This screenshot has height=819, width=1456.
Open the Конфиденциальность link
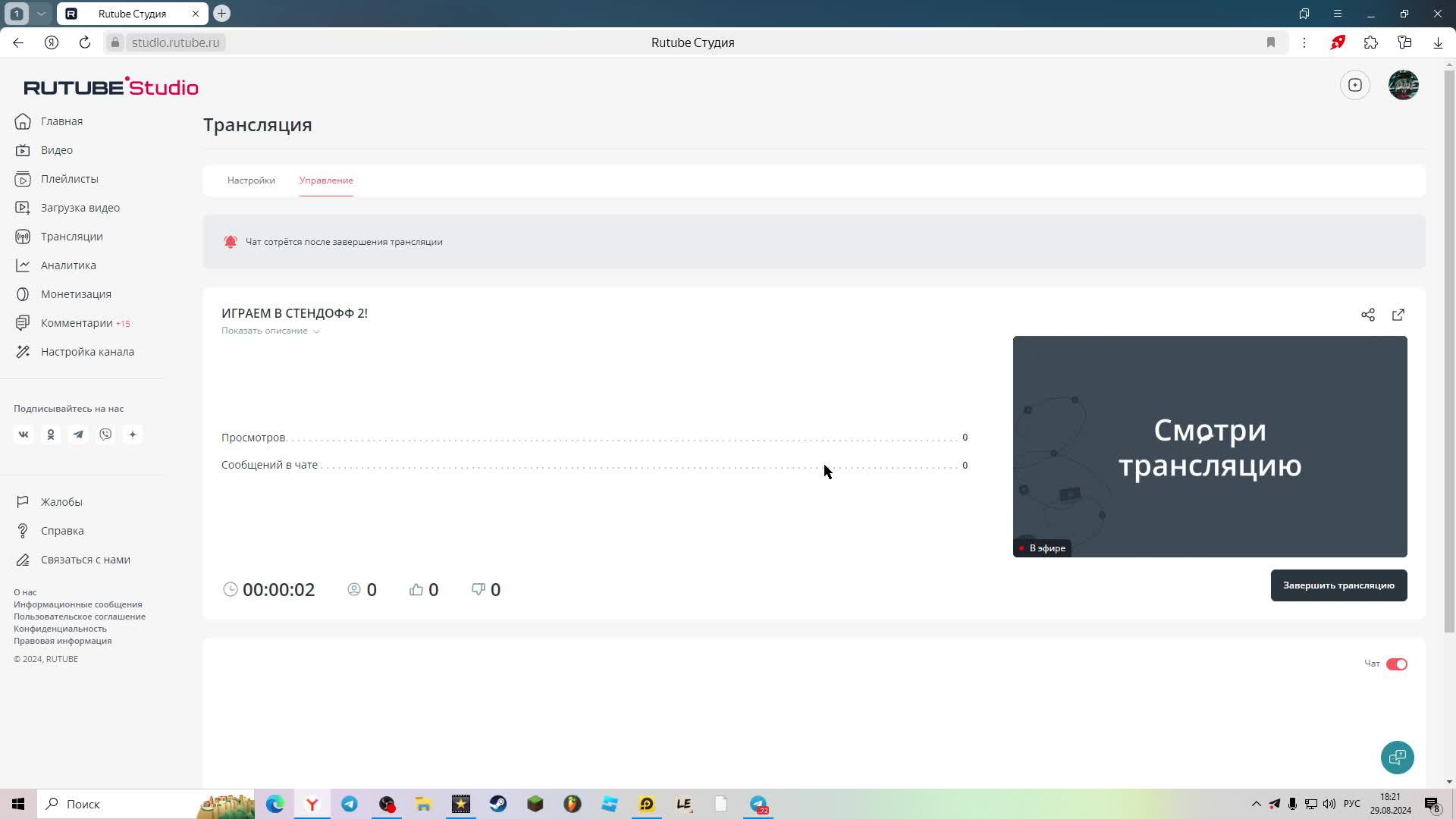pos(60,629)
